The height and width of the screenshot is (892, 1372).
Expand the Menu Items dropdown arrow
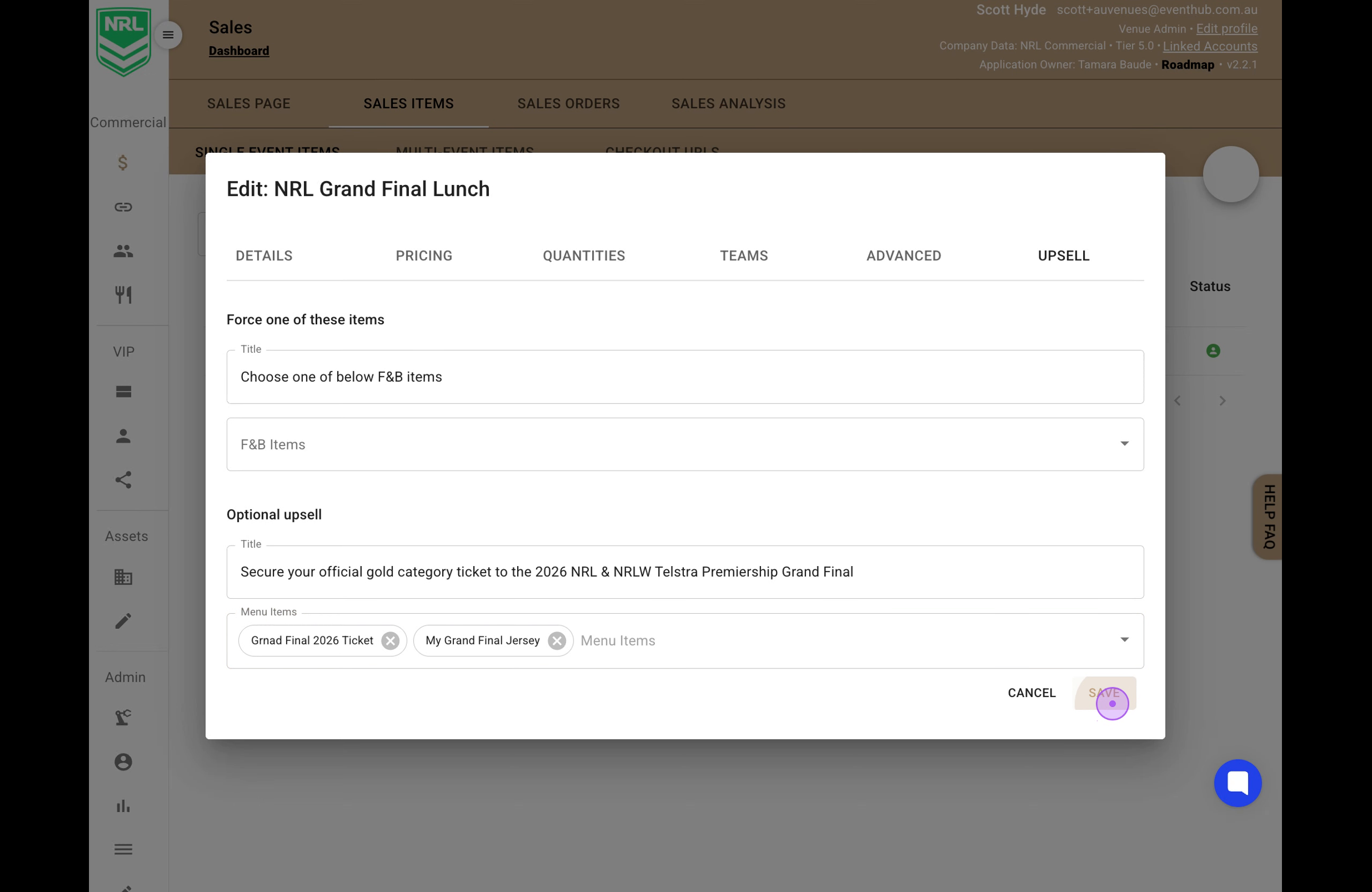click(x=1124, y=640)
